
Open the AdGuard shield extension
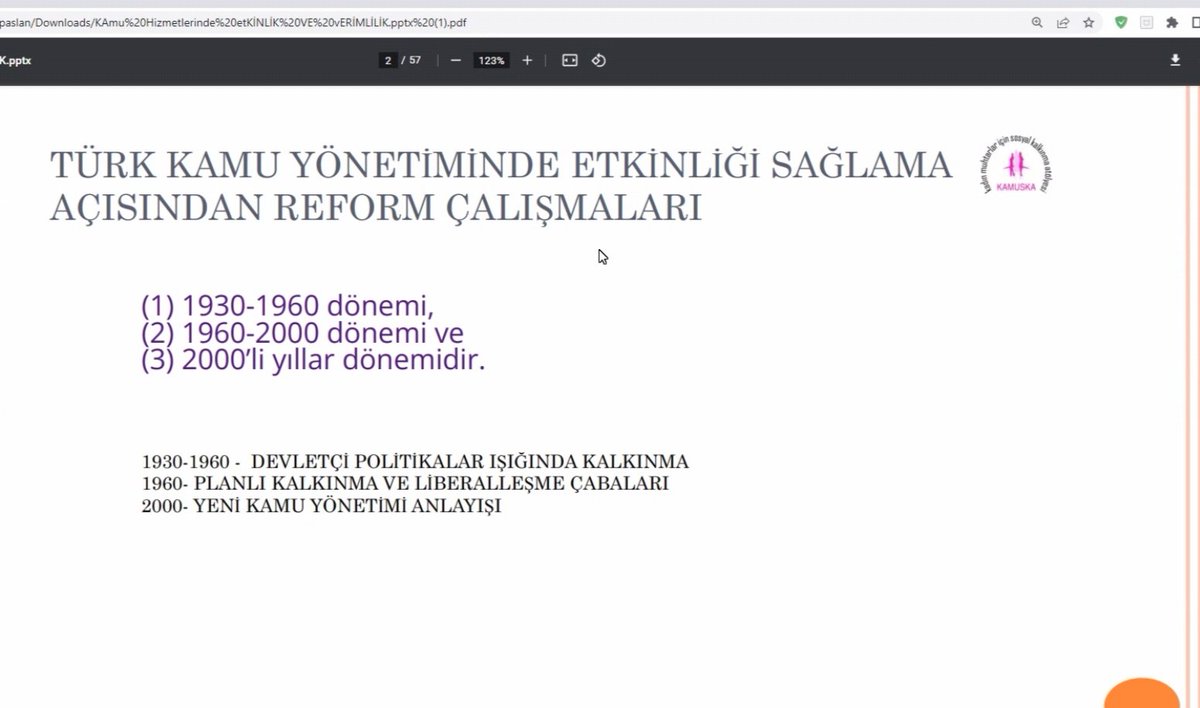click(x=1120, y=20)
